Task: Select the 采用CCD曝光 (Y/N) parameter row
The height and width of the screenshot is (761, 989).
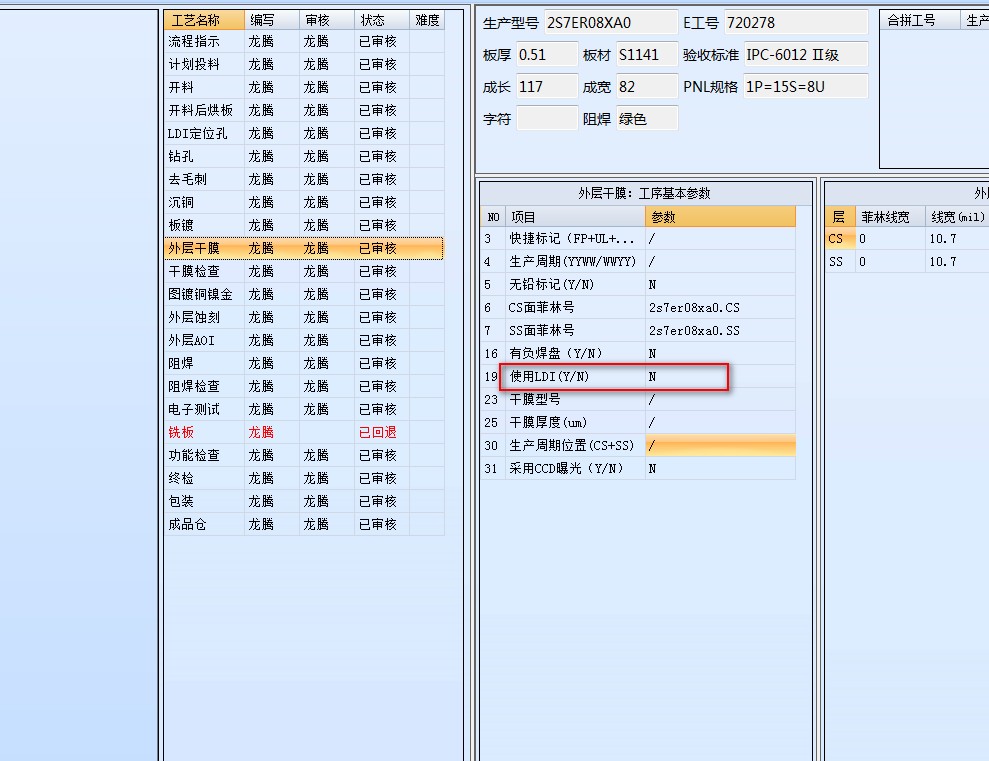Action: [x=638, y=468]
